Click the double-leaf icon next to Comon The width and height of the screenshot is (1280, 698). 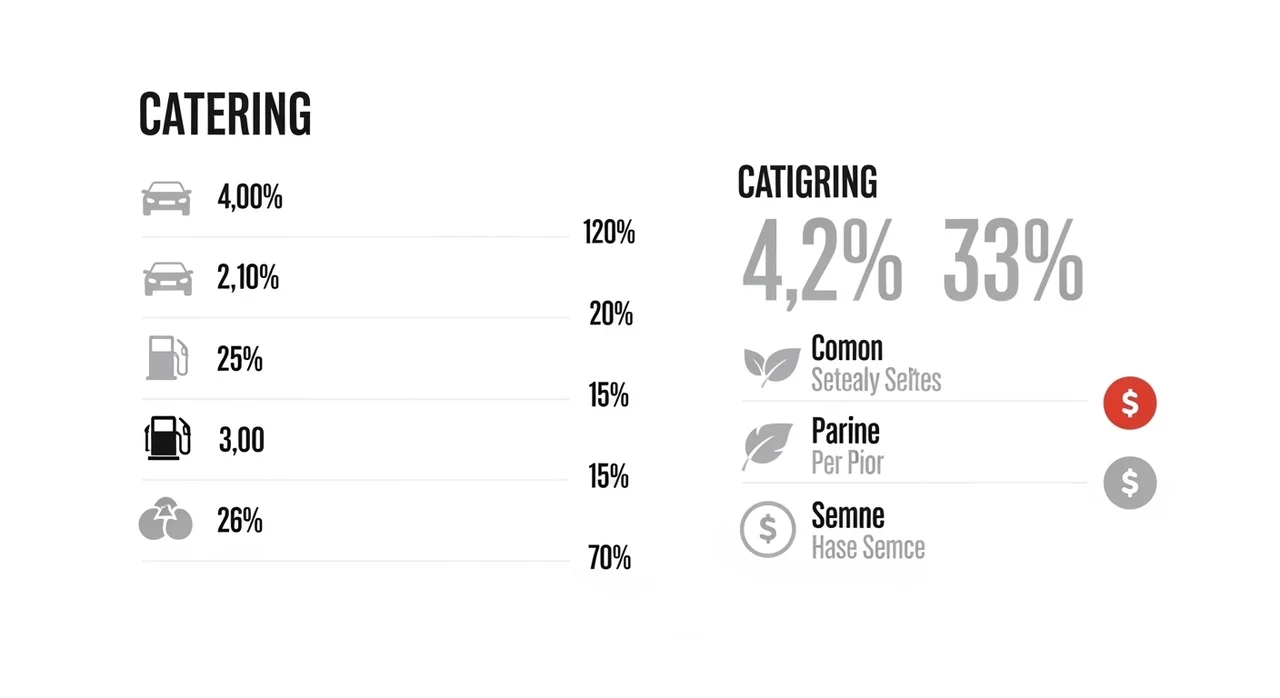coord(771,366)
